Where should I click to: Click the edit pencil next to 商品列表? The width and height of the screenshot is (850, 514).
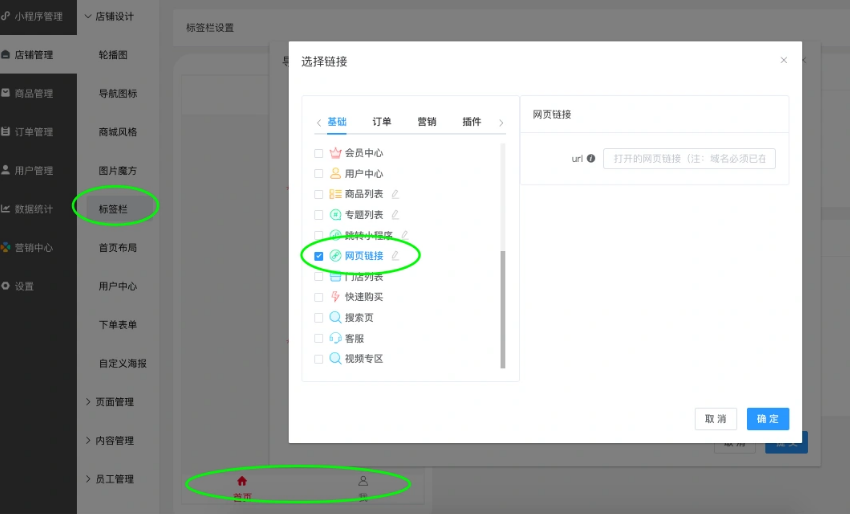[x=395, y=194]
